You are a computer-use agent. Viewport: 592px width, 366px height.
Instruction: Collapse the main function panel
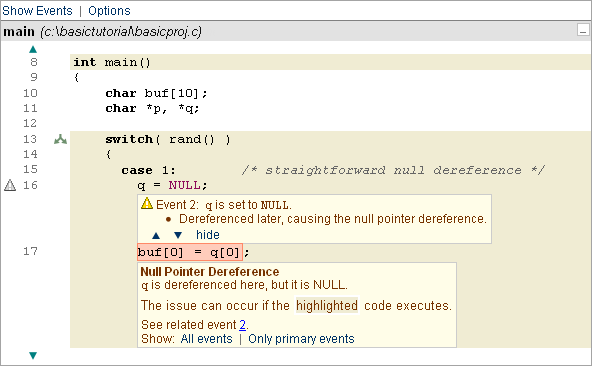(x=583, y=30)
